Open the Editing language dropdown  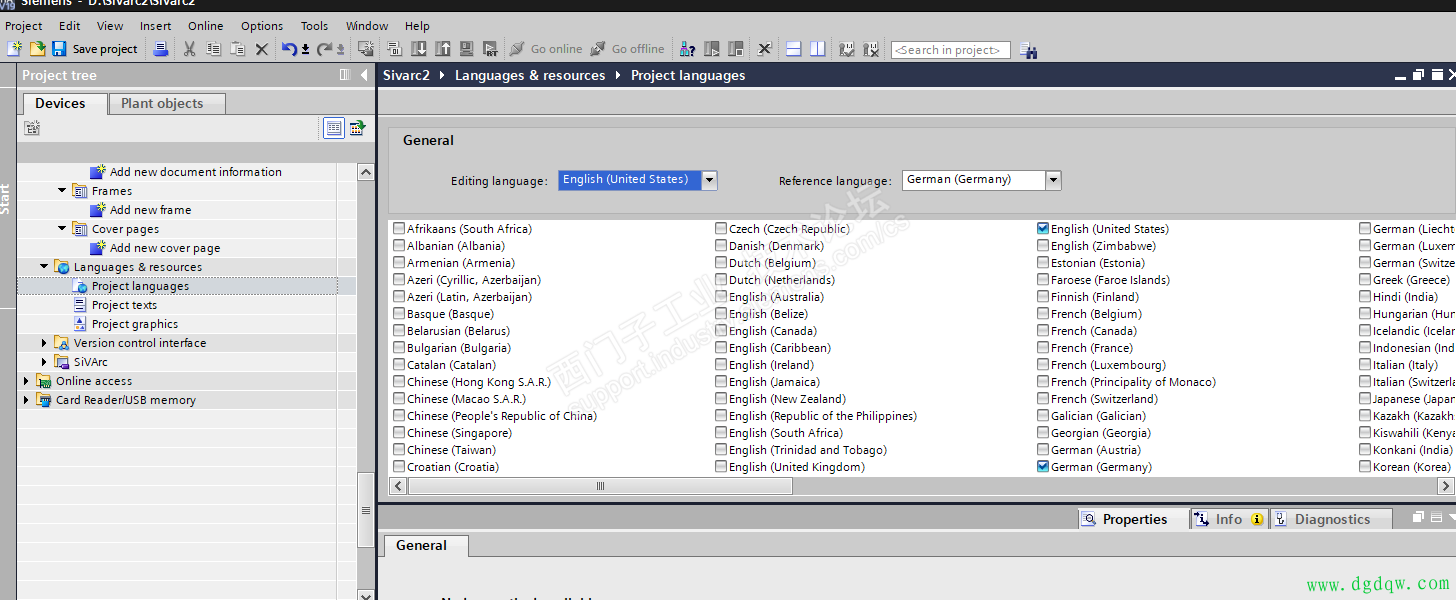(x=709, y=180)
